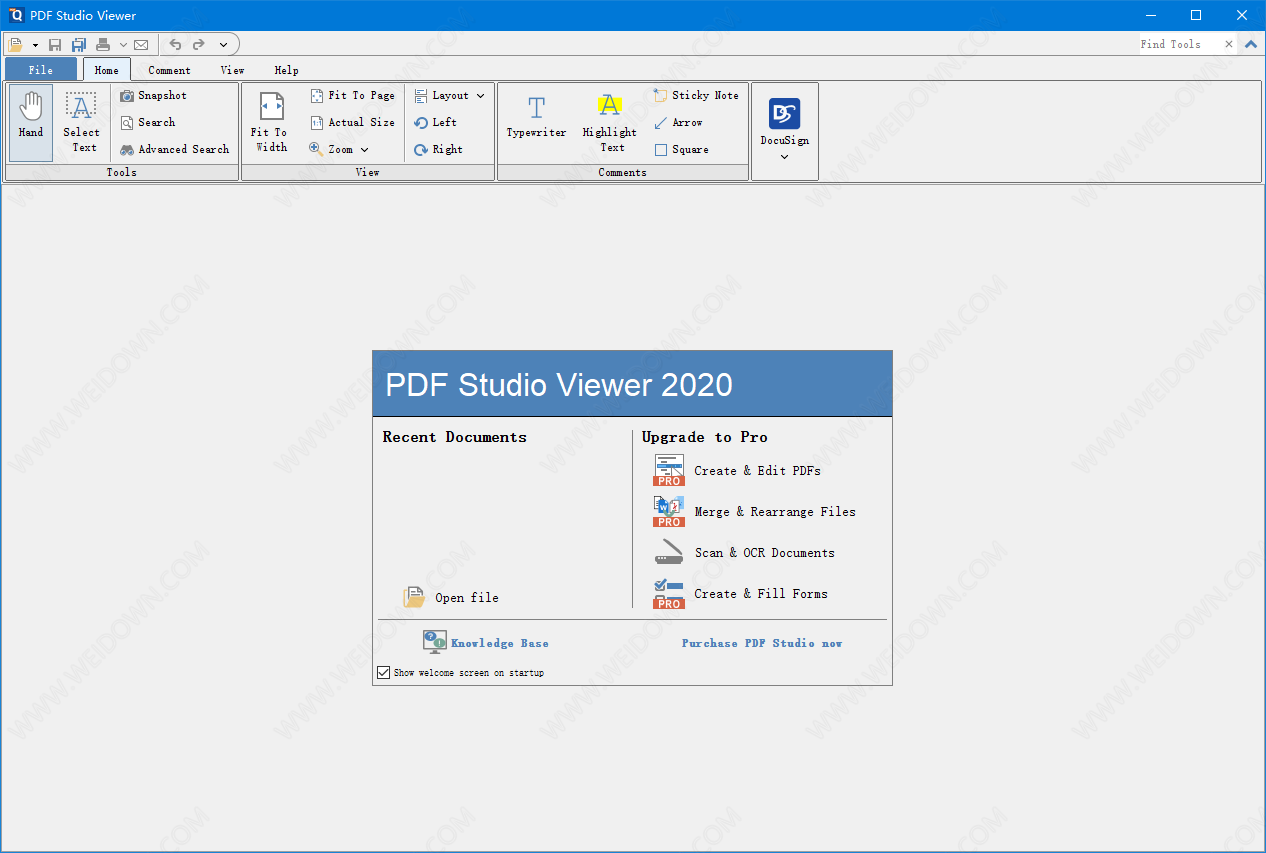
Task: Click Create & Edit PDFs upgrade option
Action: tap(737, 470)
